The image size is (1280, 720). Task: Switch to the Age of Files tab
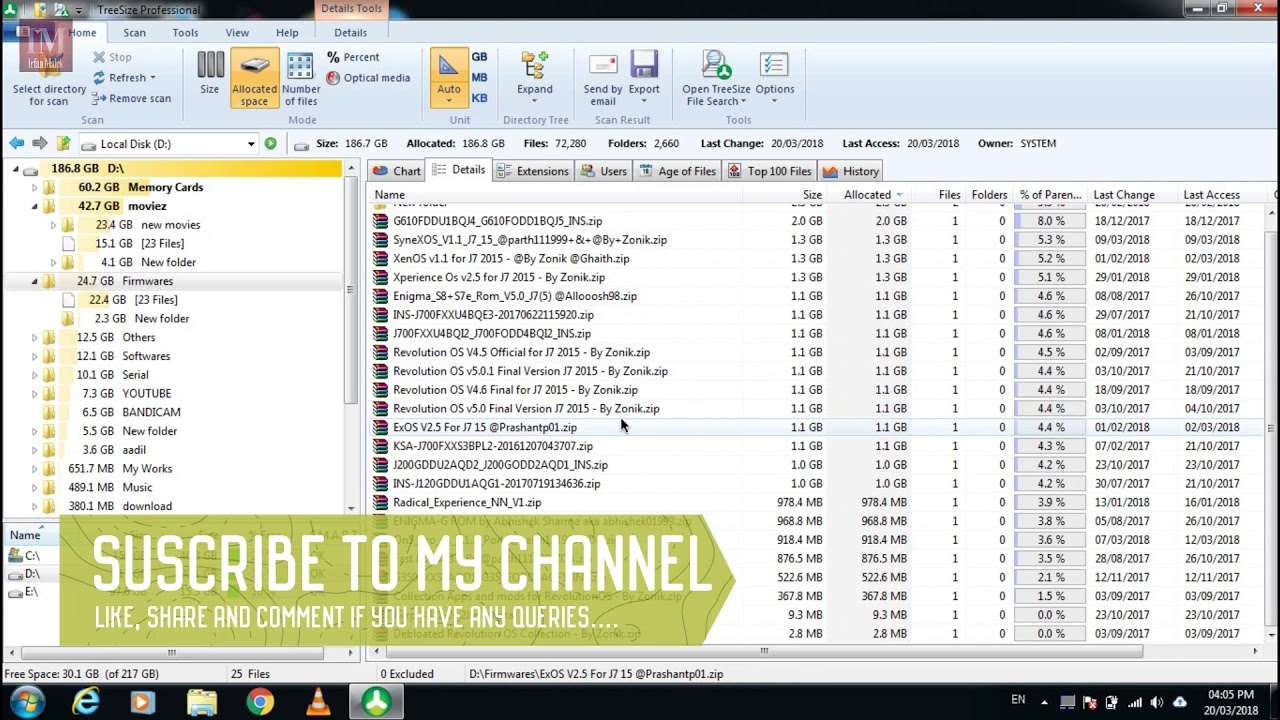click(677, 171)
